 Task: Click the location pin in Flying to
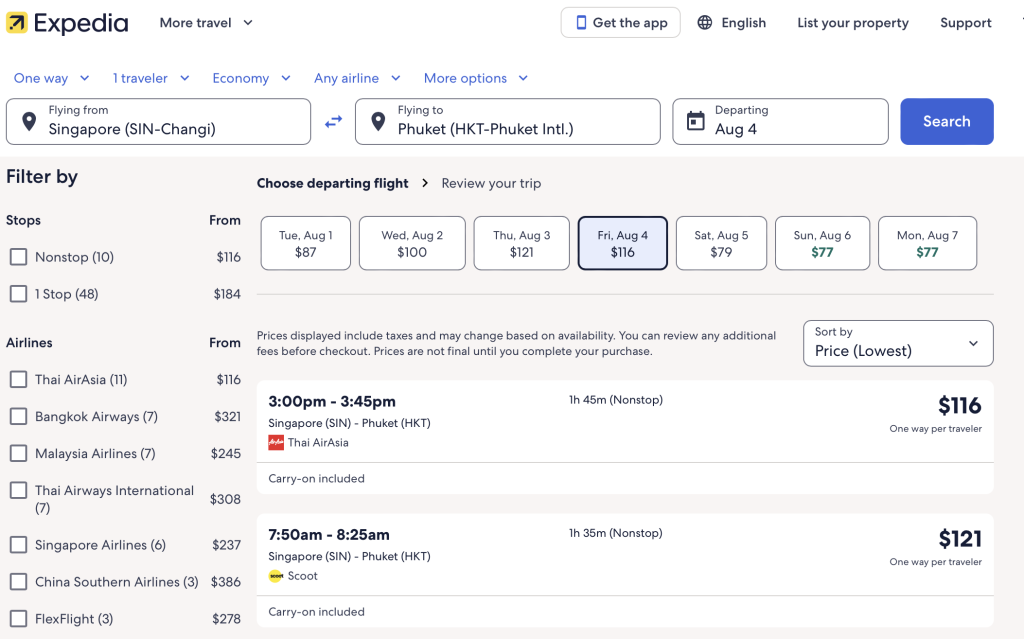378,122
